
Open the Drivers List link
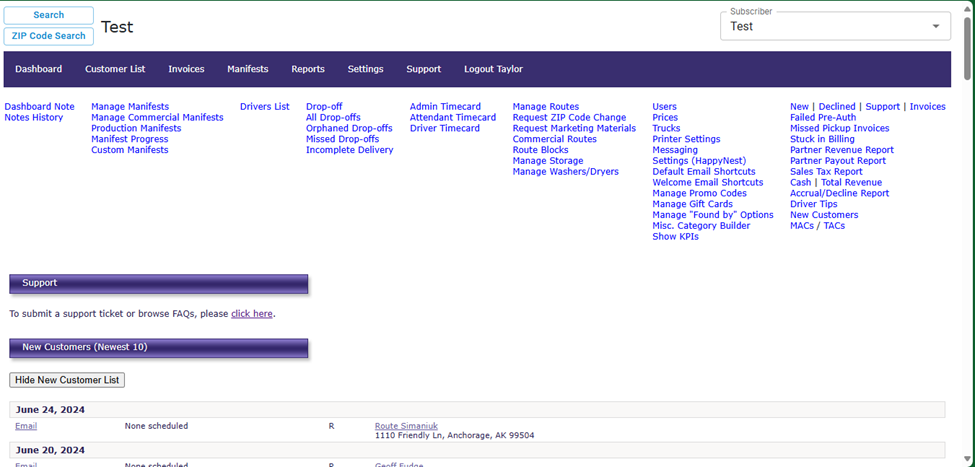point(264,107)
